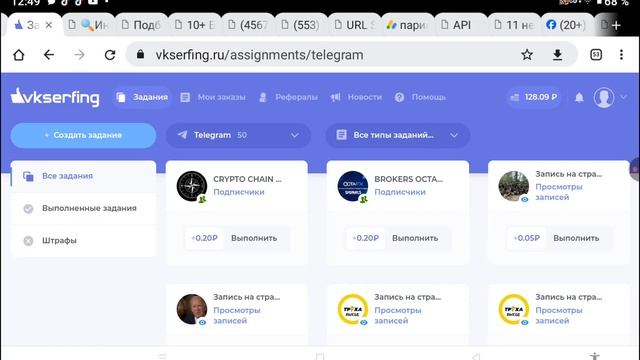Open the browser downloads icon
The image size is (640, 360).
(558, 55)
